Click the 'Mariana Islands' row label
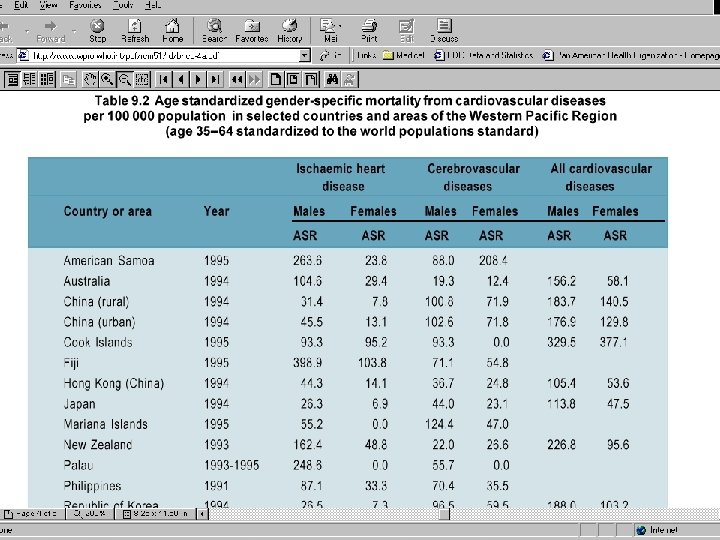720x540 pixels. click(106, 424)
